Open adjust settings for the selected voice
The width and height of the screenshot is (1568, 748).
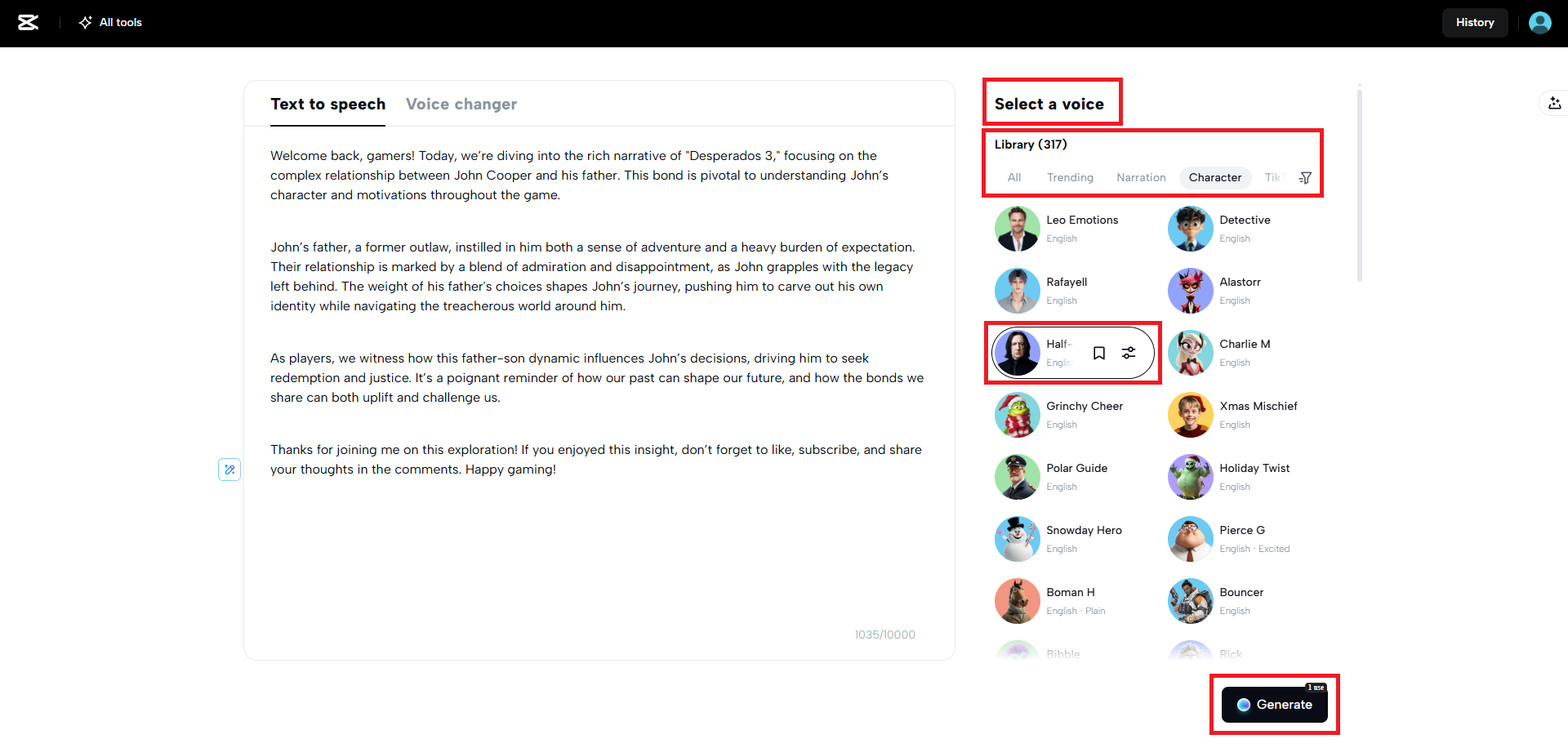tap(1129, 353)
